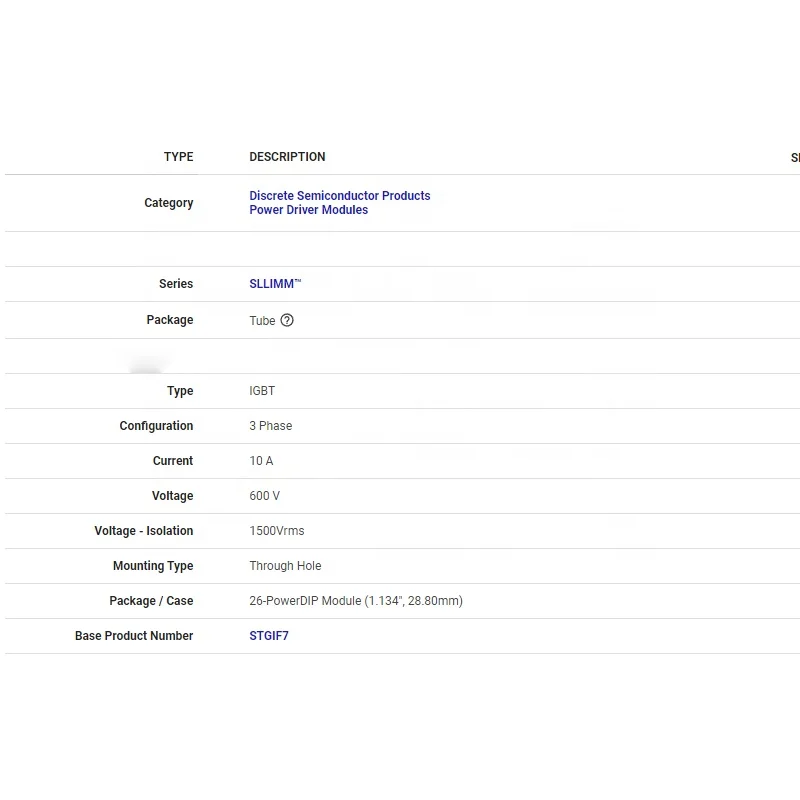The image size is (800, 800).
Task: Click the TYPE column header
Action: (179, 157)
